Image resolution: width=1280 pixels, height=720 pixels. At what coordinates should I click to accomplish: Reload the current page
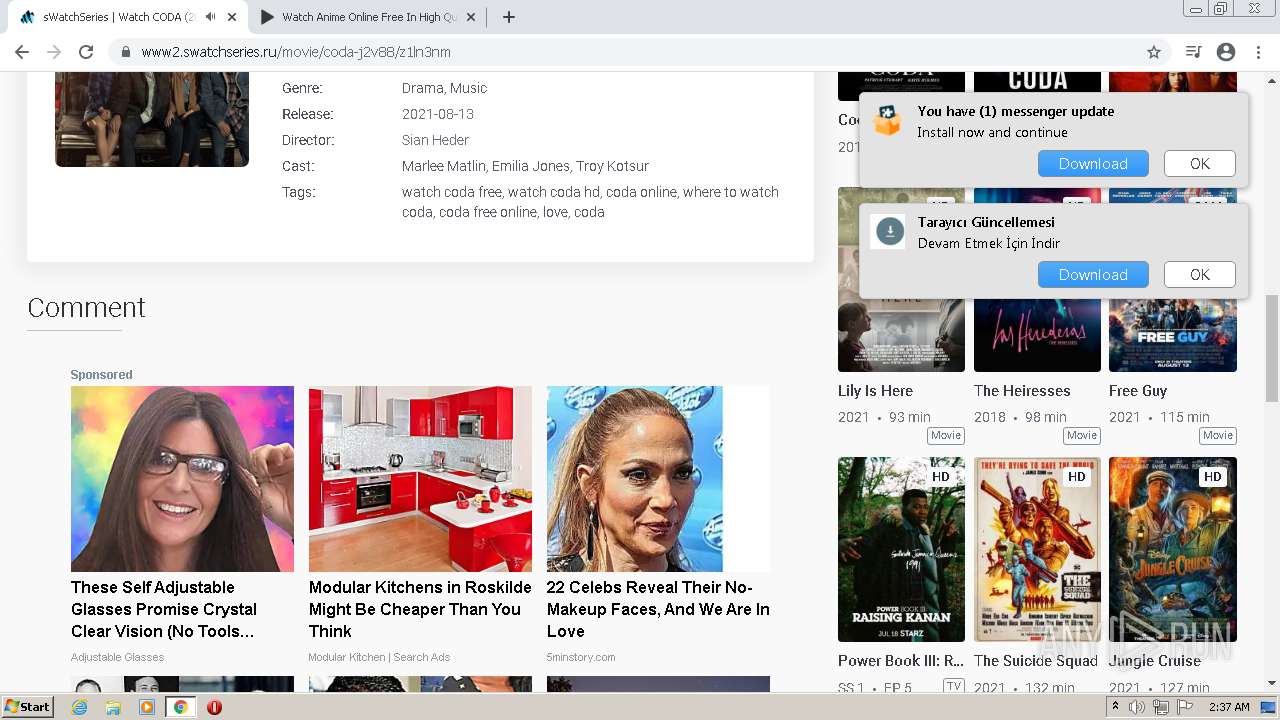86,52
